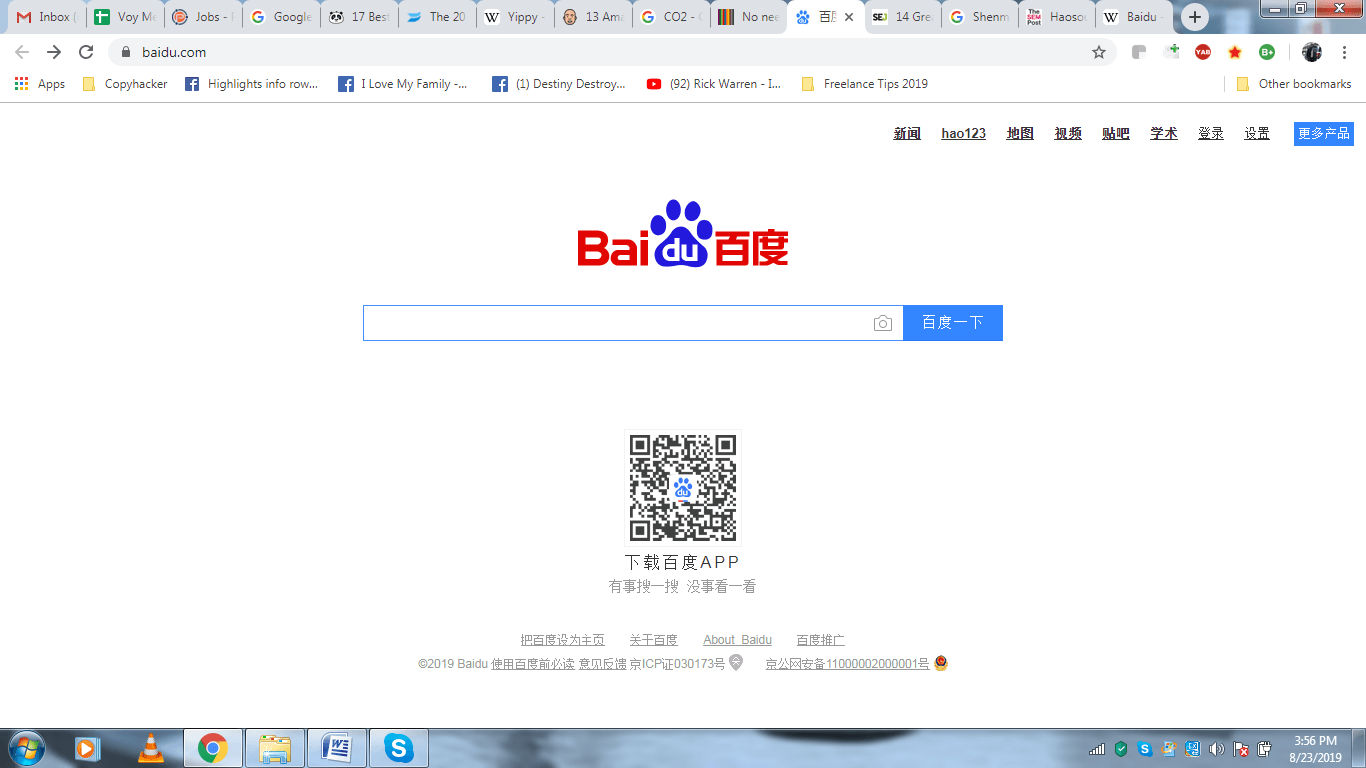The width and height of the screenshot is (1366, 768).
Task: Open the Other bookmarks folder
Action: [1294, 84]
